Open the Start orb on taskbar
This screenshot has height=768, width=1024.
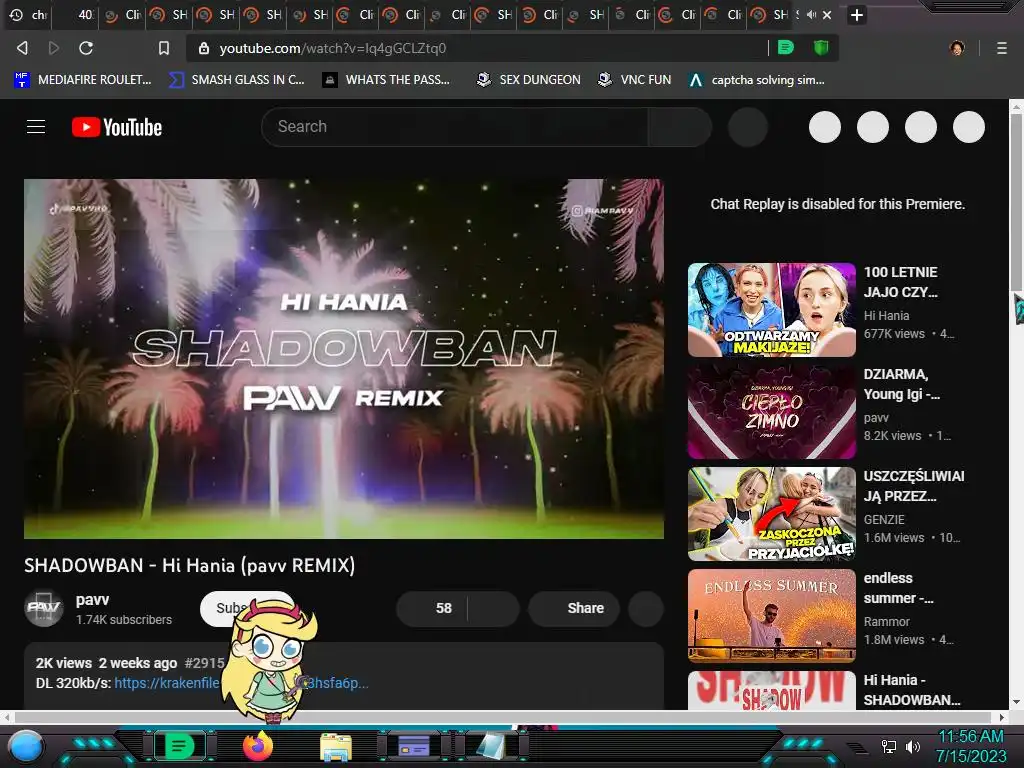coord(26,746)
